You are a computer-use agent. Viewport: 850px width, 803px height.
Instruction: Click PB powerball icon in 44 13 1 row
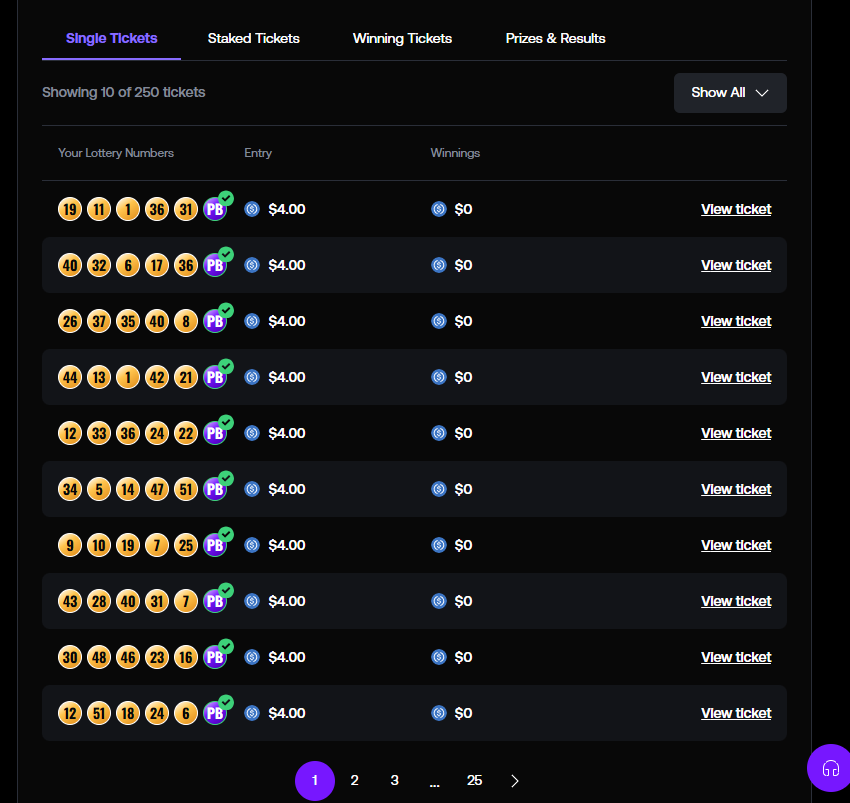click(x=215, y=377)
